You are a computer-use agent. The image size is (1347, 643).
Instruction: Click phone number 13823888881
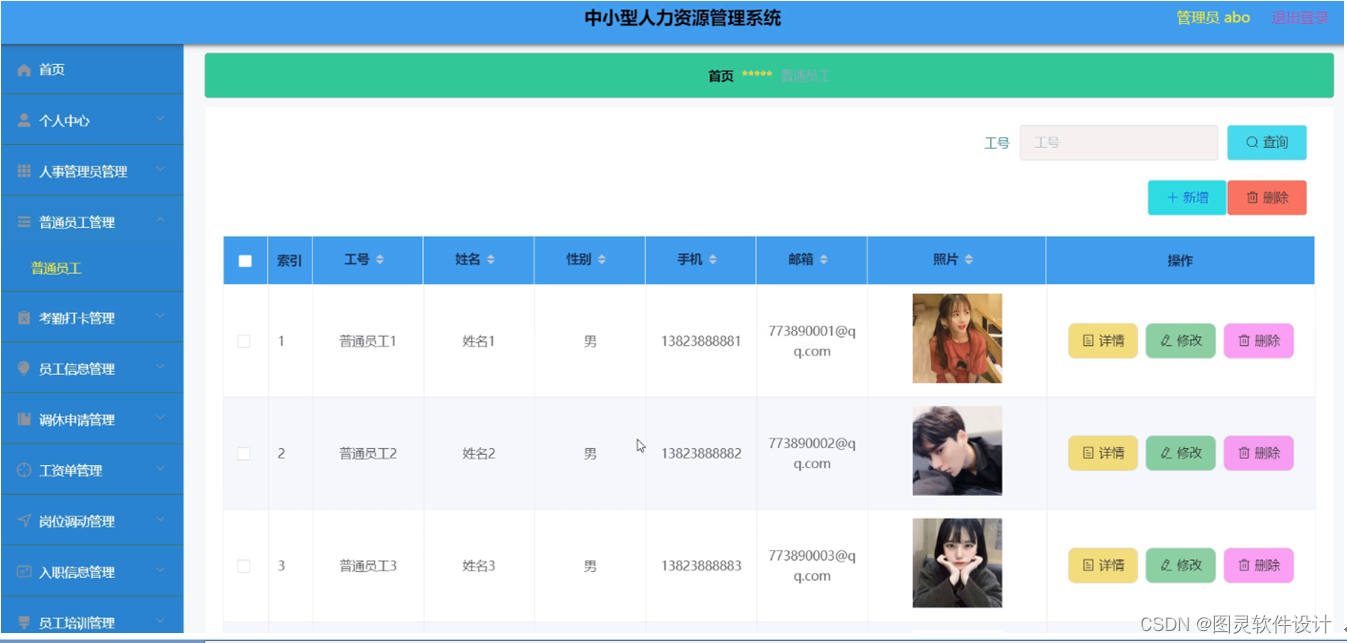[x=701, y=341]
